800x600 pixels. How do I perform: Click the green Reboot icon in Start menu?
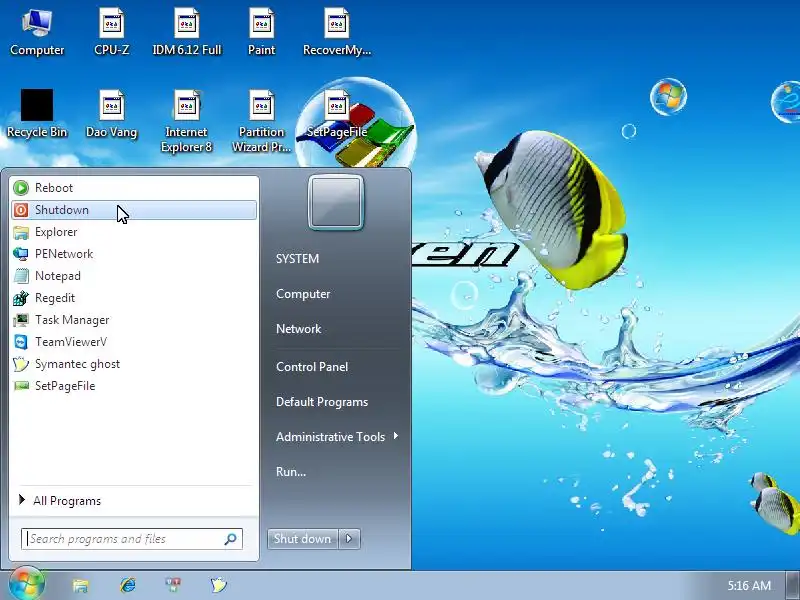click(x=21, y=188)
